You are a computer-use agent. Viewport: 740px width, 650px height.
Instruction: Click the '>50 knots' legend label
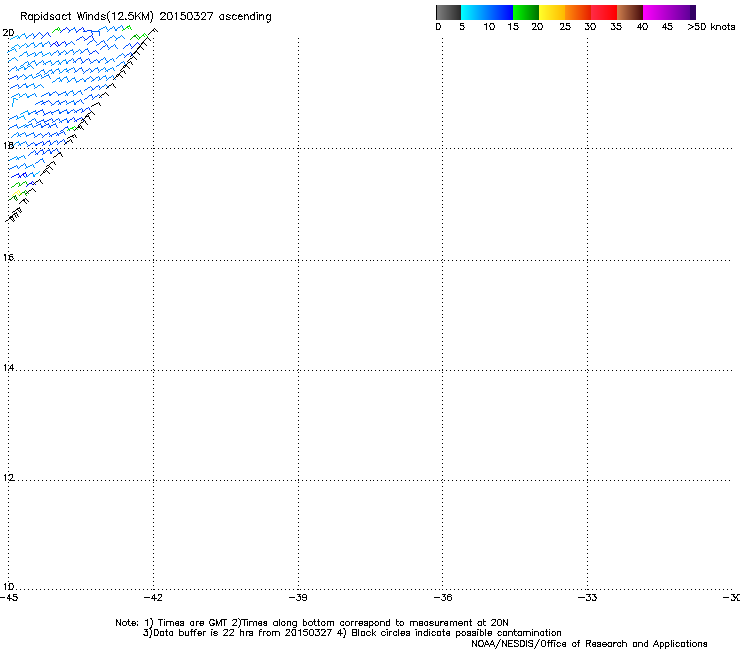711,27
